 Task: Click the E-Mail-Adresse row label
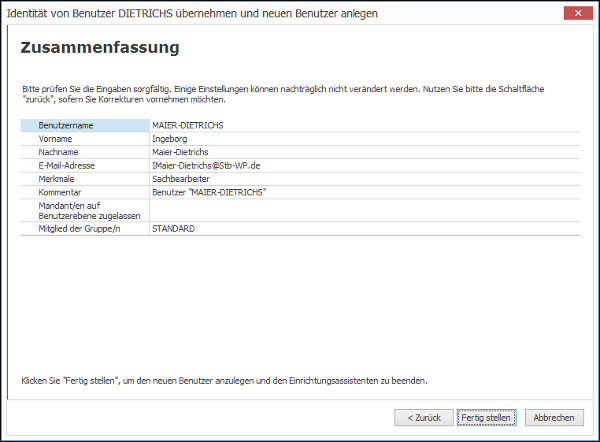click(67, 166)
